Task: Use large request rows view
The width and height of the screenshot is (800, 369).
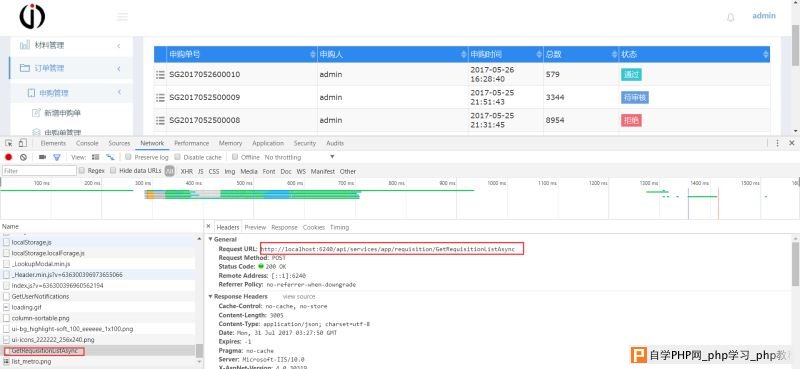Action: pyautogui.click(x=95, y=157)
